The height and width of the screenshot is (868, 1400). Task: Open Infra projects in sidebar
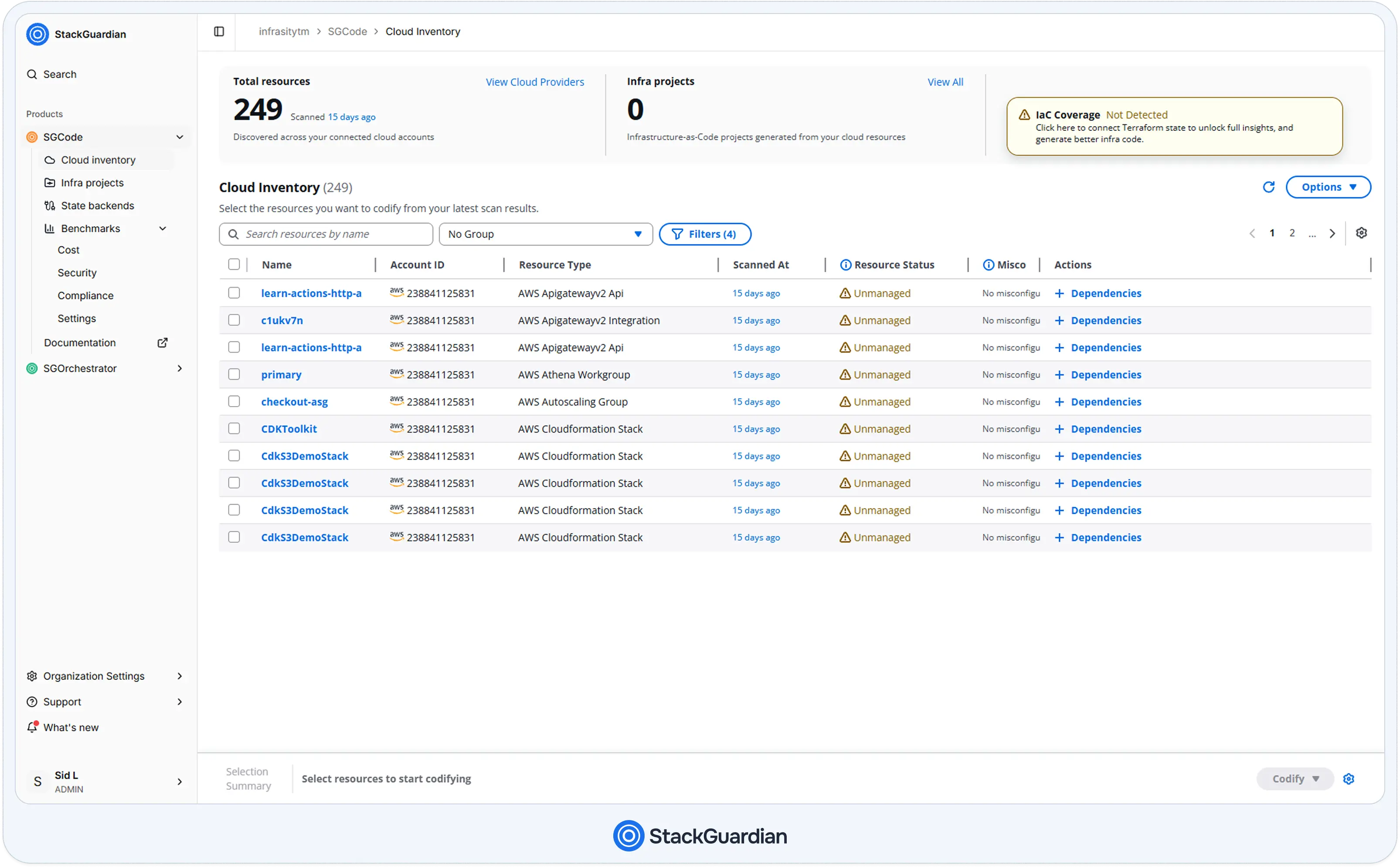(92, 183)
